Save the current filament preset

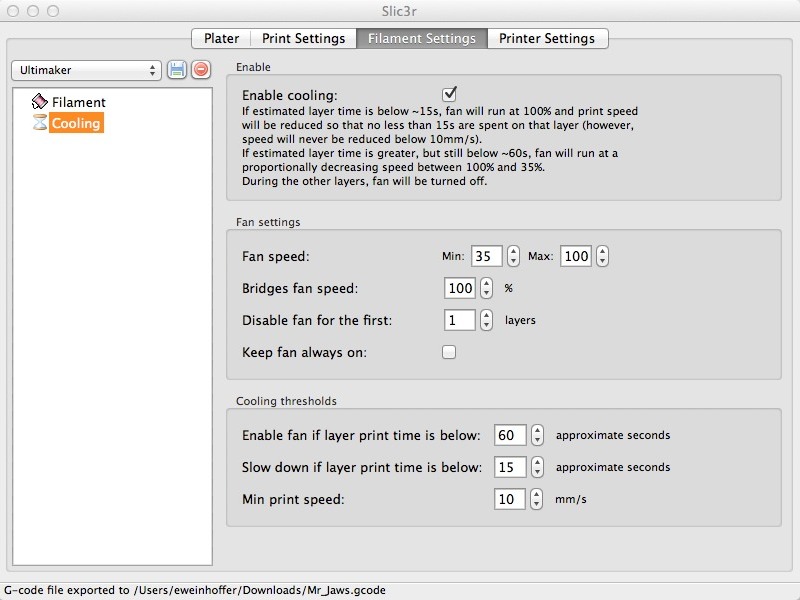[177, 70]
